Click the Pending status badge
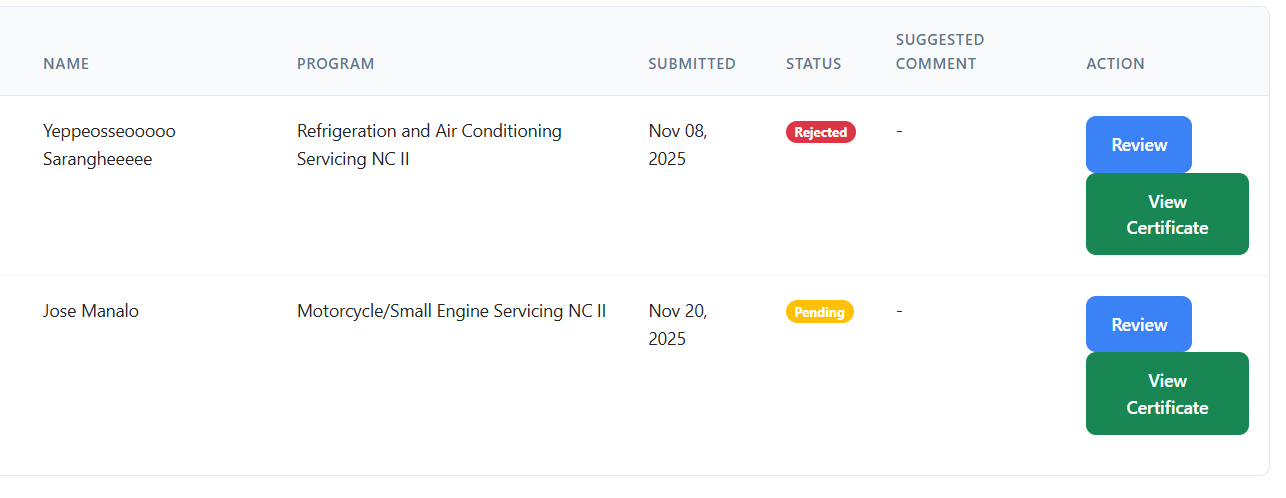1286x498 pixels. [819, 312]
